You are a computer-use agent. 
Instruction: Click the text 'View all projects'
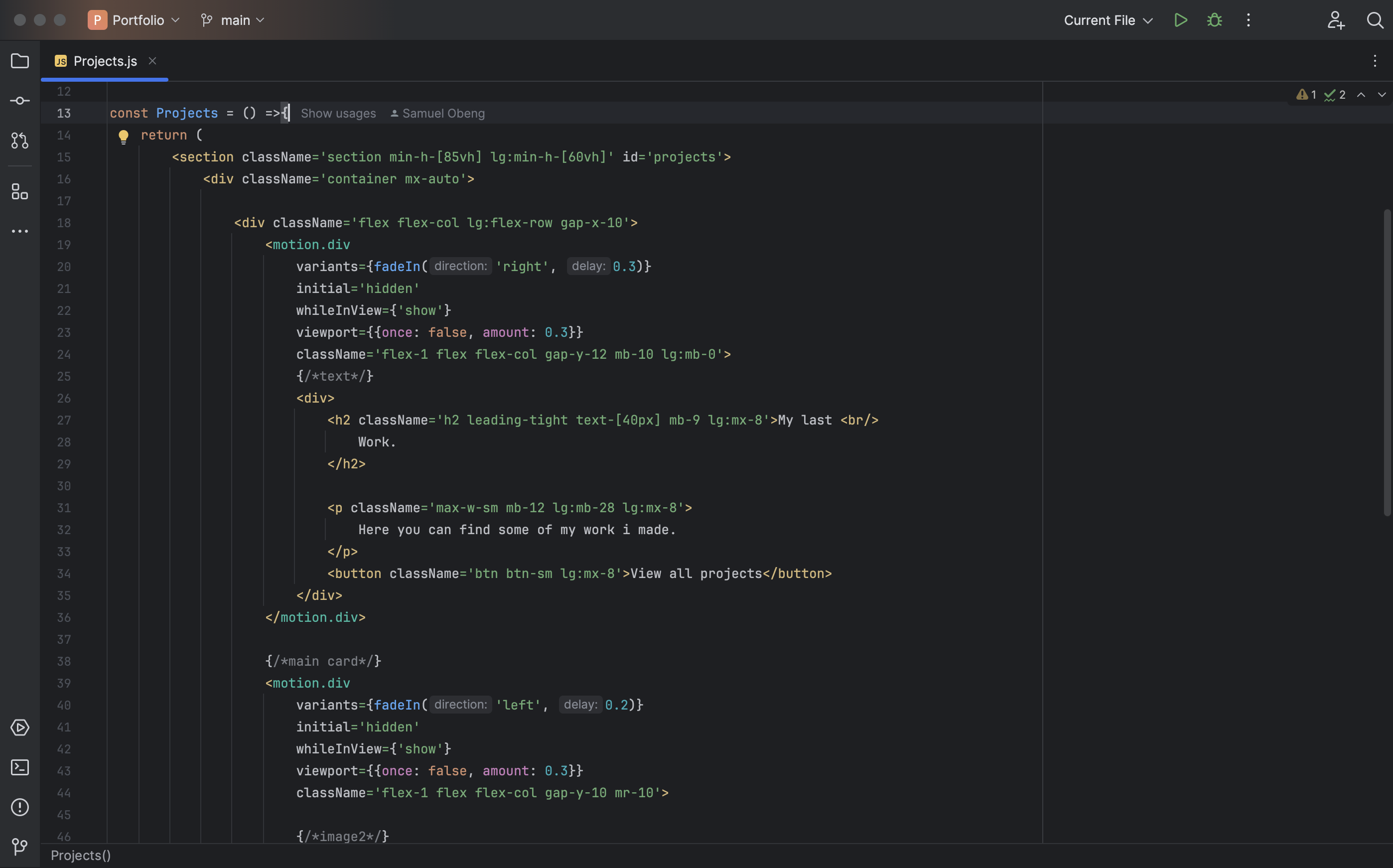696,574
